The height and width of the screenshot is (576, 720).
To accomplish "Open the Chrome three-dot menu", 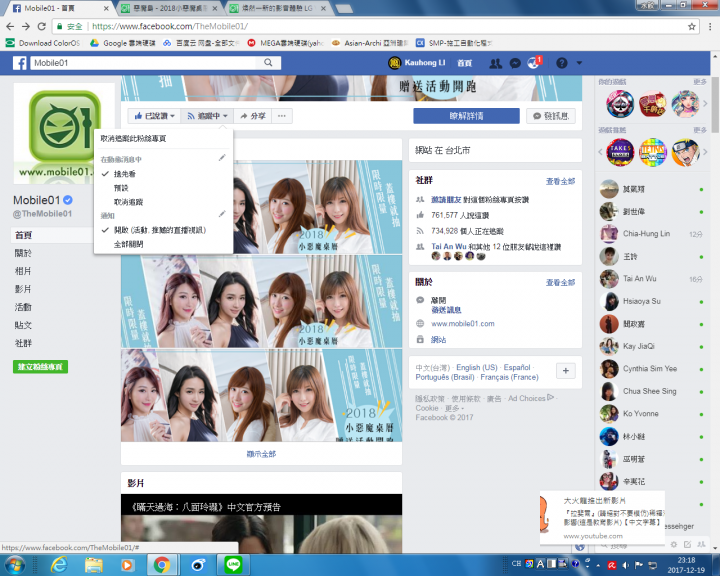I will pos(710,27).
